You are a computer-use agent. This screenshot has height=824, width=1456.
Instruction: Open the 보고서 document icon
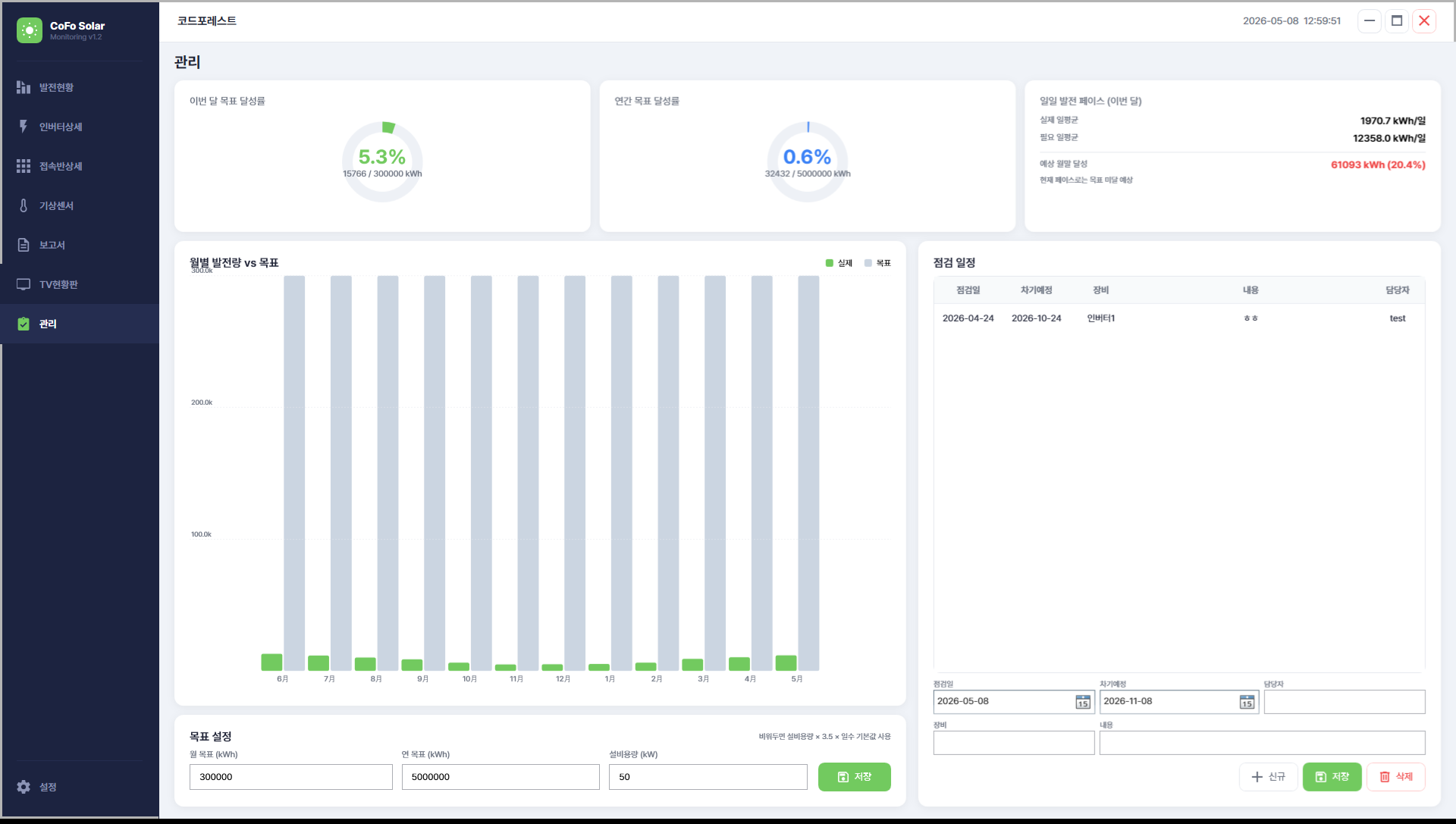click(x=24, y=245)
